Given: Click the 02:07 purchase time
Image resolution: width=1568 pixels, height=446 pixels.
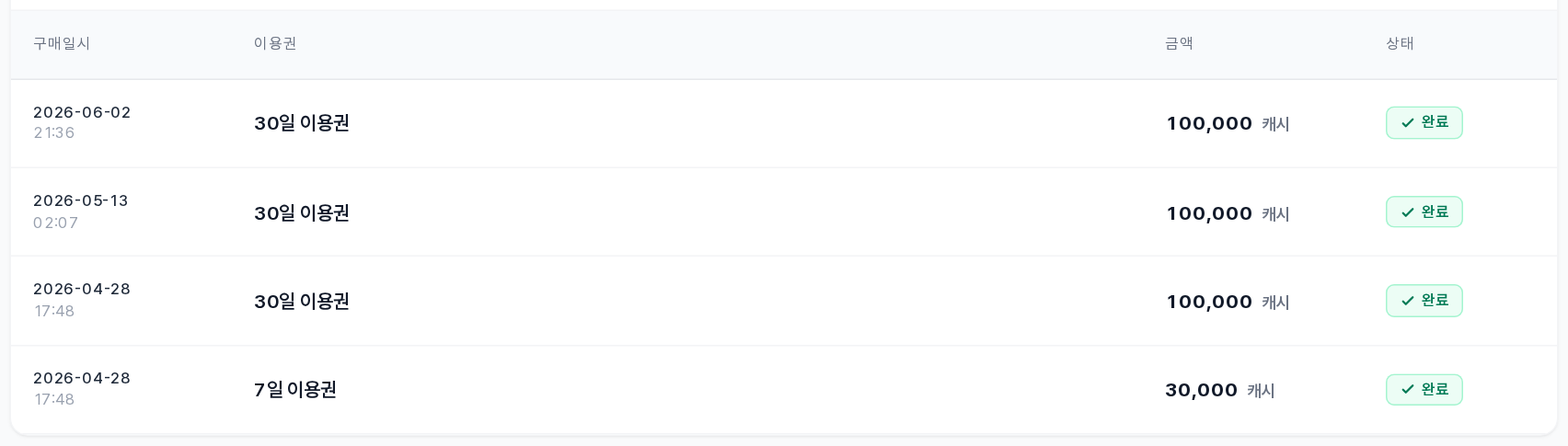Looking at the screenshot, I should (55, 223).
